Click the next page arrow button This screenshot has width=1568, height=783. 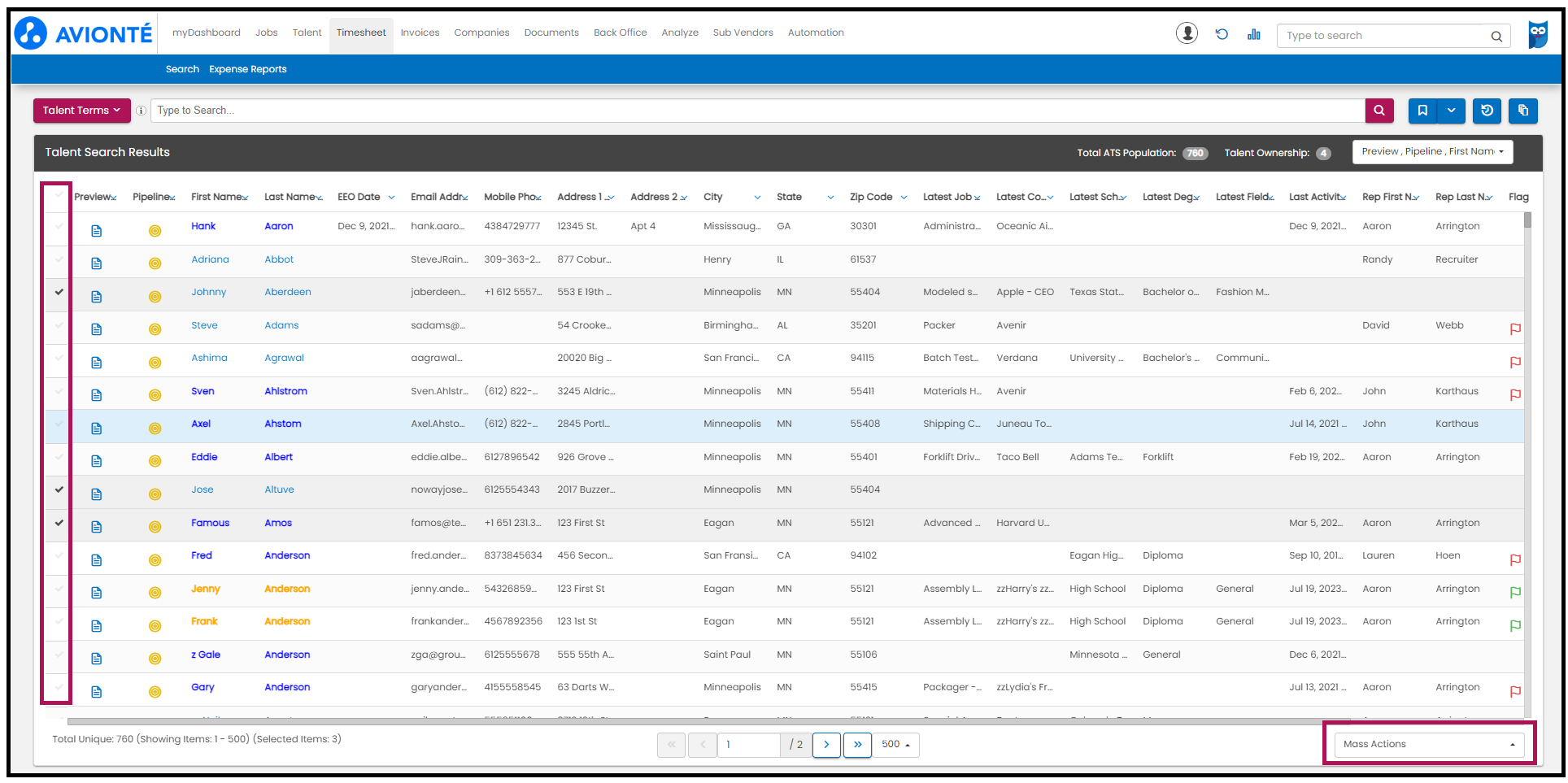coord(826,745)
